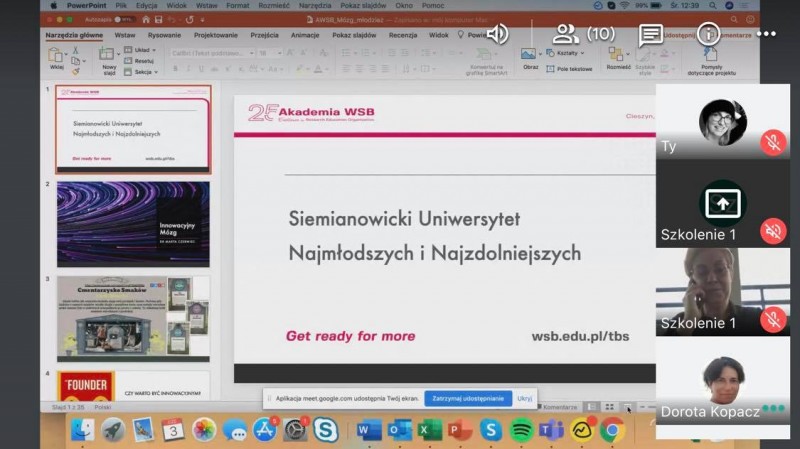Switch to the Animacje ribbon tab

click(x=305, y=35)
